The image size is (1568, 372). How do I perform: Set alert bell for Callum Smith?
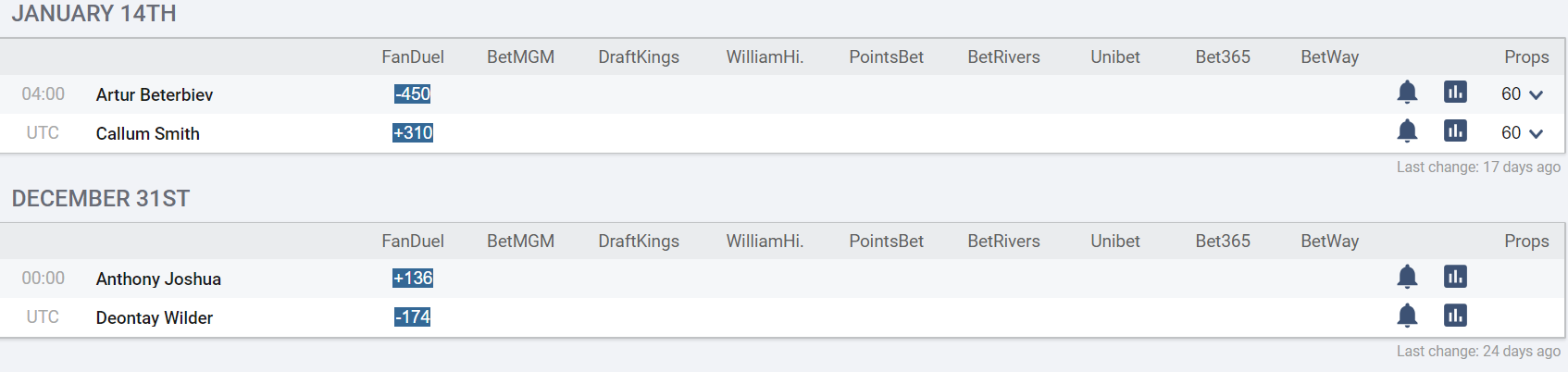click(1407, 131)
